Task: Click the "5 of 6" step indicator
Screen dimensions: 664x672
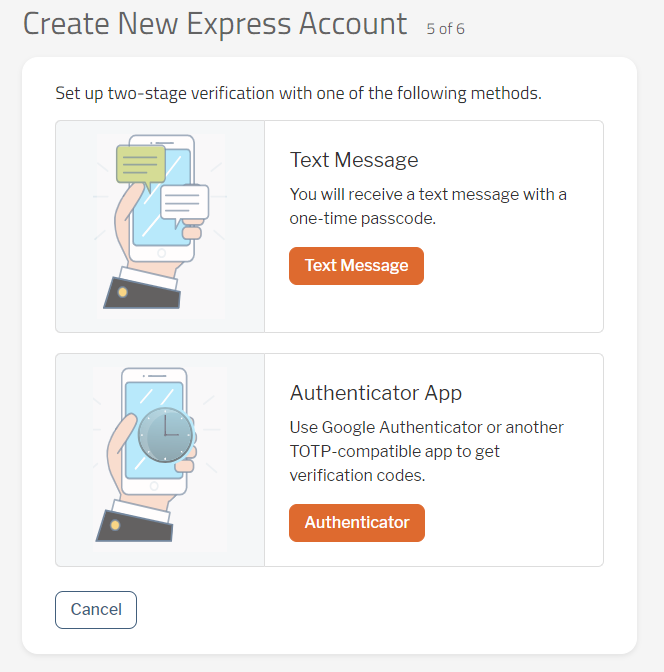Action: (x=445, y=29)
